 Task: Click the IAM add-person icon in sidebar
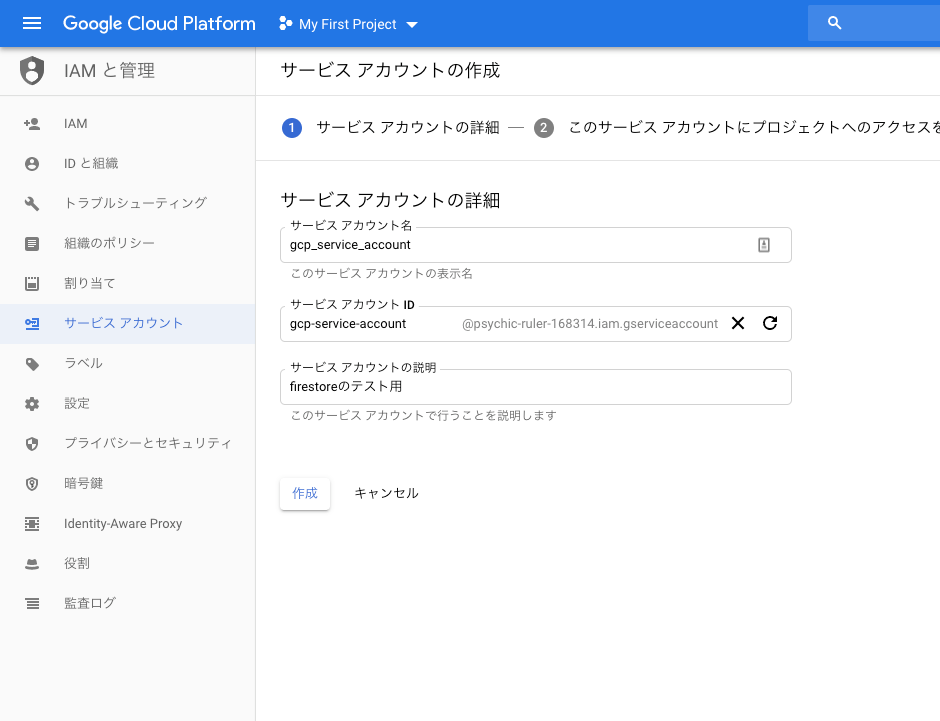click(x=32, y=123)
